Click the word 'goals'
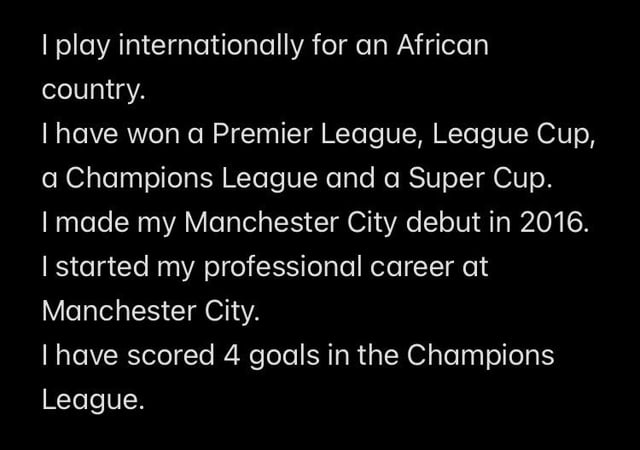 tap(284, 355)
